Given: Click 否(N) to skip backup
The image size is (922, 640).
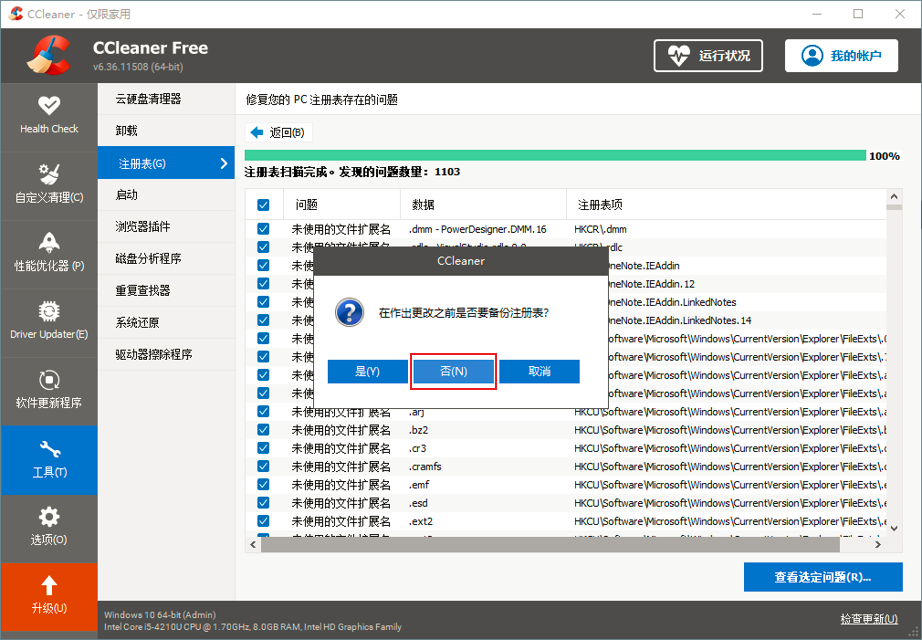Looking at the screenshot, I should (453, 371).
